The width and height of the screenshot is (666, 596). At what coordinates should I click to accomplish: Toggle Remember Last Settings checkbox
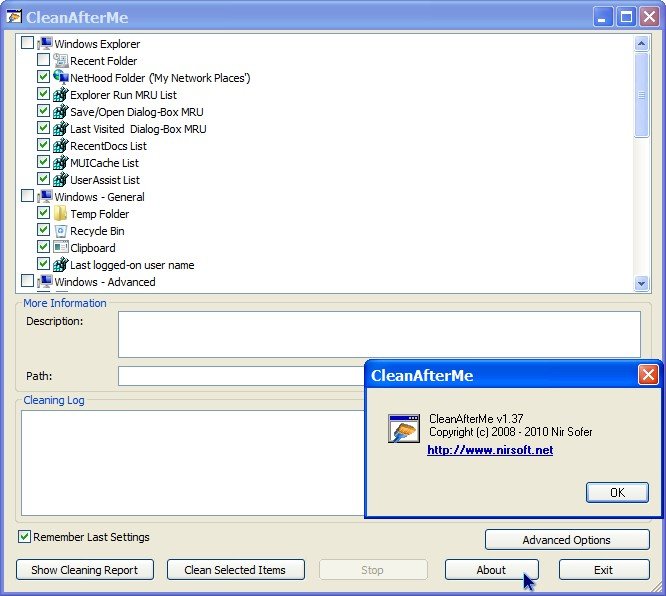point(25,537)
